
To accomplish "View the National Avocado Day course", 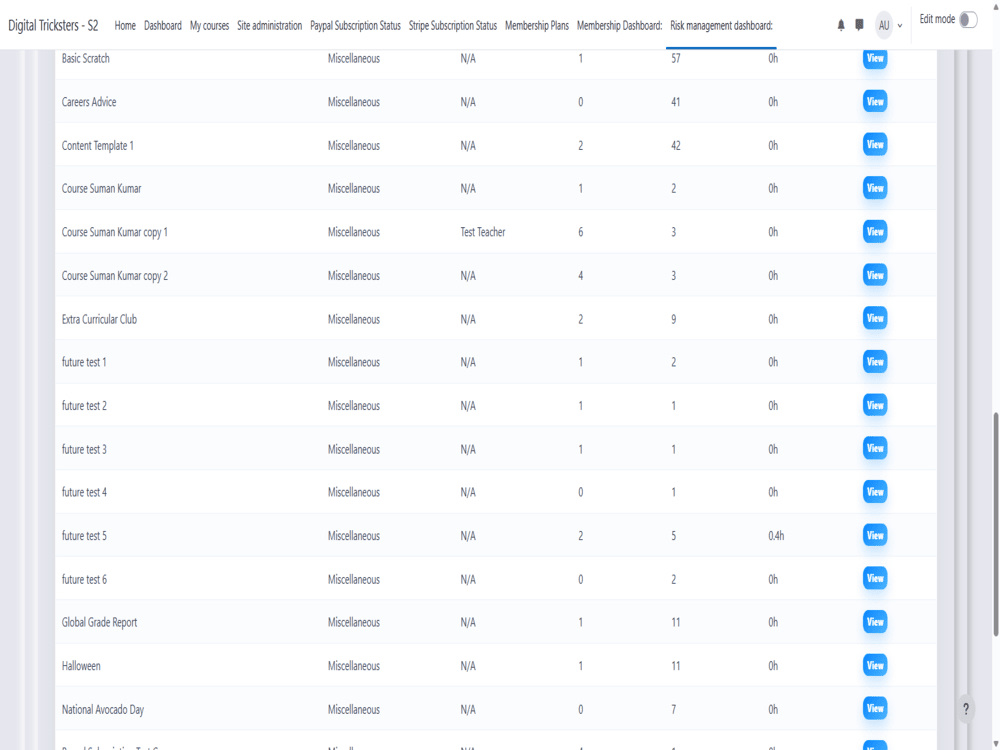I will click(875, 709).
